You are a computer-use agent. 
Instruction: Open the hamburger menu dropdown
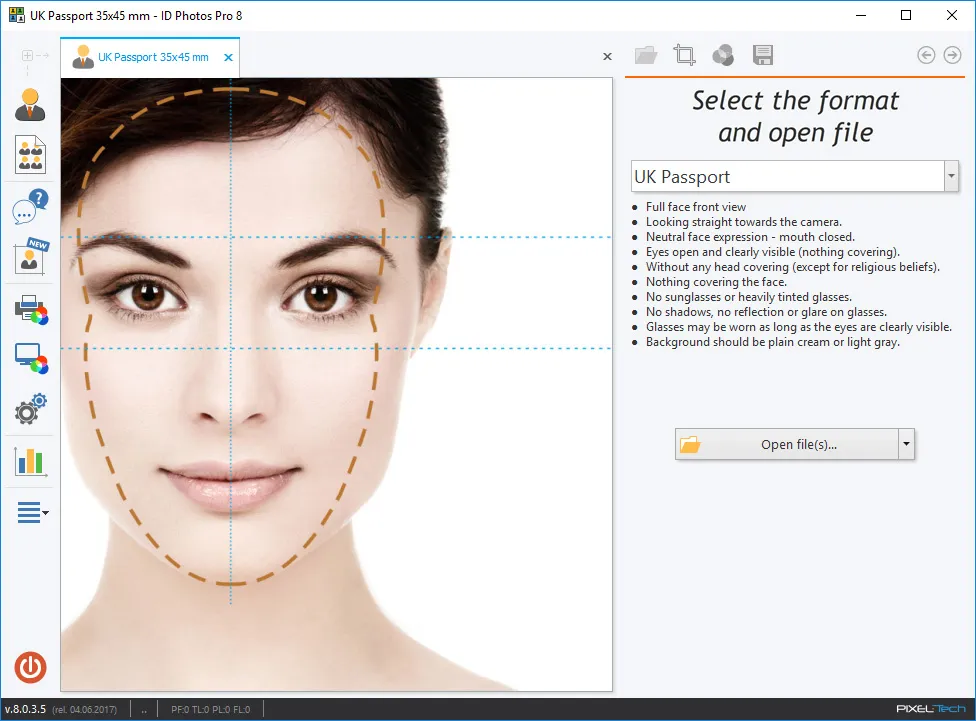coord(29,512)
